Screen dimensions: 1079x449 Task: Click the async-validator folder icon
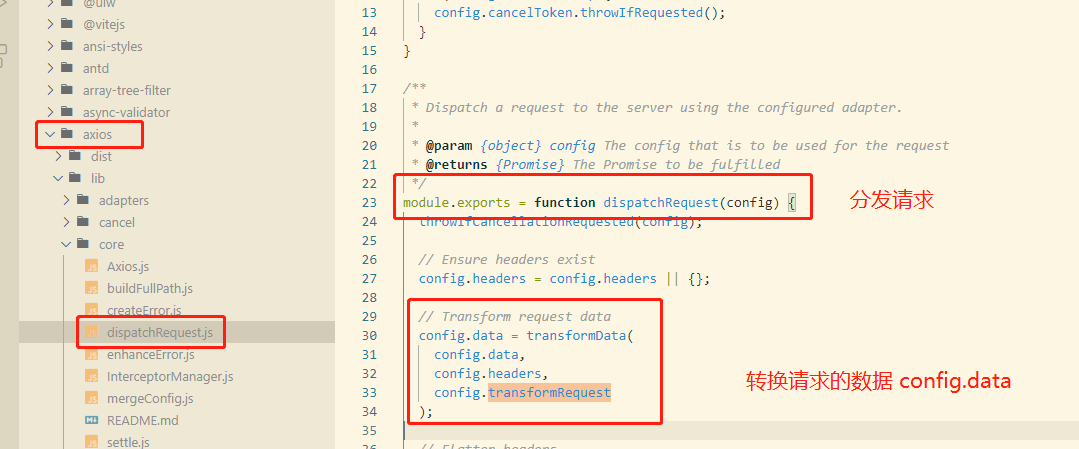click(67, 112)
